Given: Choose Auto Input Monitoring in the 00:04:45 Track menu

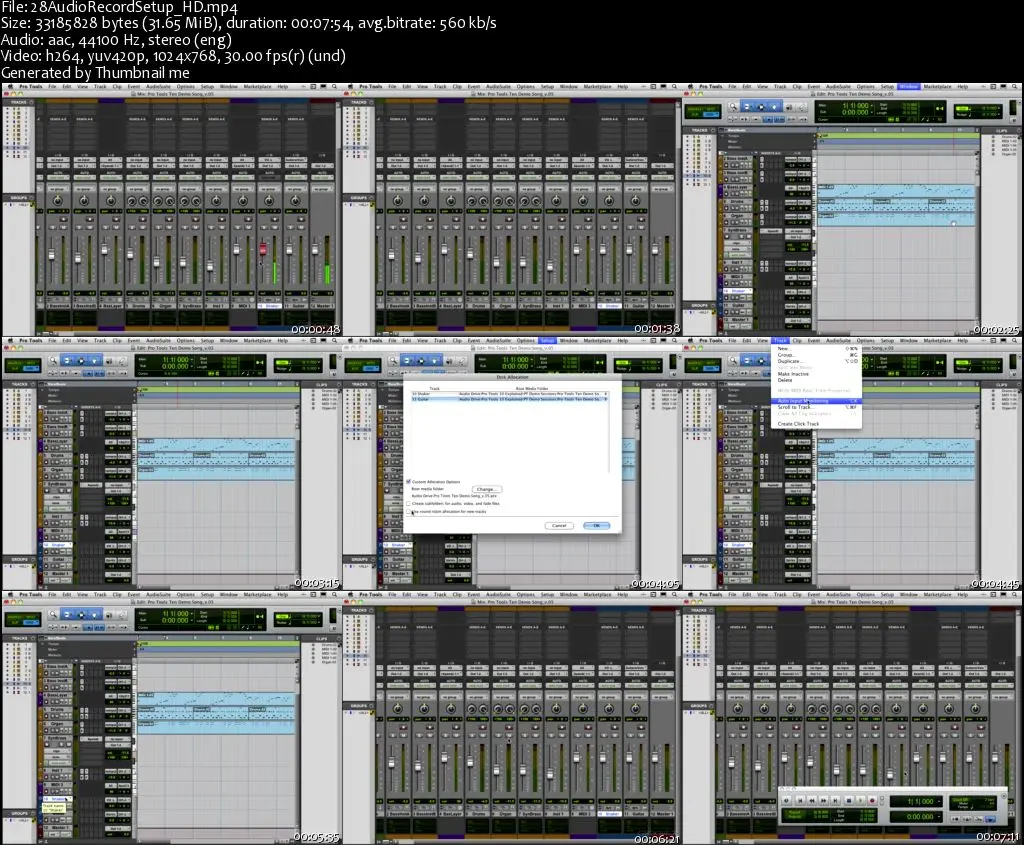Looking at the screenshot, I should click(817, 401).
